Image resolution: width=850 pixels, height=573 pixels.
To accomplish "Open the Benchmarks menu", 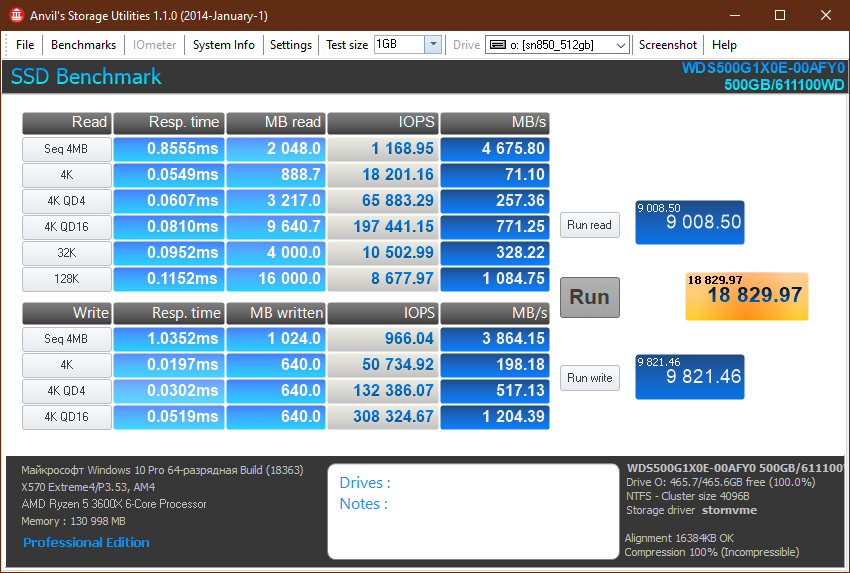I will pos(83,45).
